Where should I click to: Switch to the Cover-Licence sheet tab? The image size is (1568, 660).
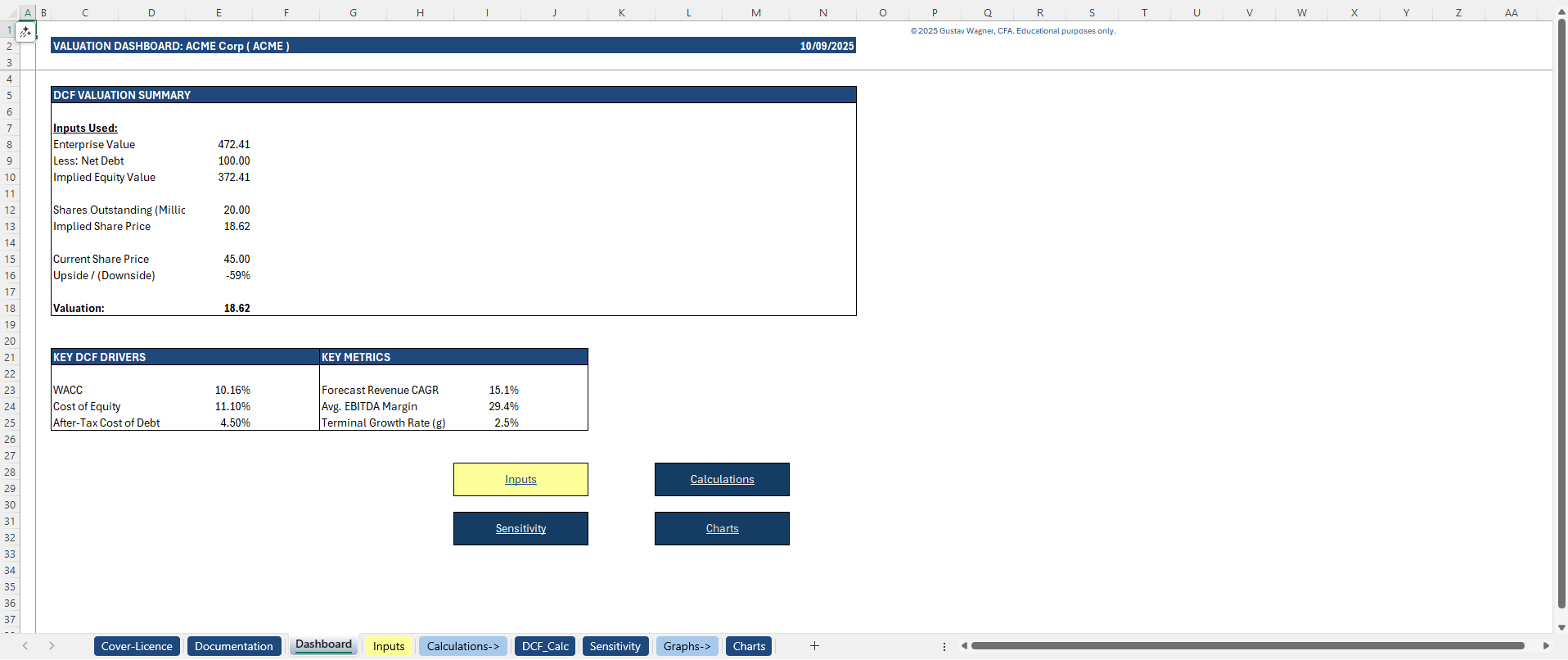pyautogui.click(x=137, y=646)
